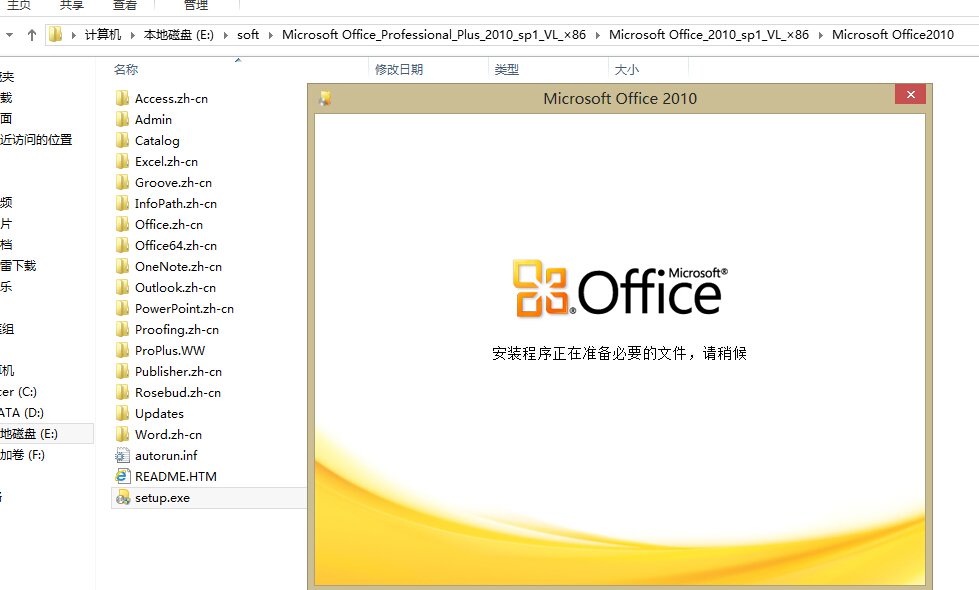Select the setup.exe file name
Screen dimensions: 979x590
162,498
